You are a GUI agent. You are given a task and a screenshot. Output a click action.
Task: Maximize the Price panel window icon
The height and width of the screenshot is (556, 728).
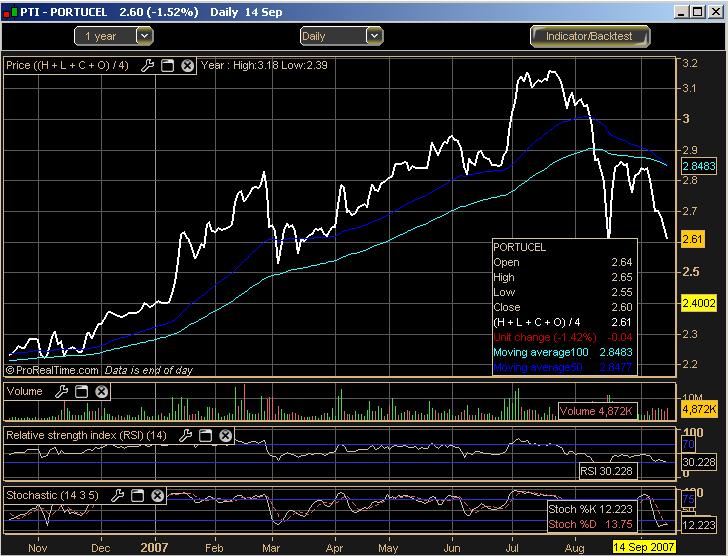168,65
